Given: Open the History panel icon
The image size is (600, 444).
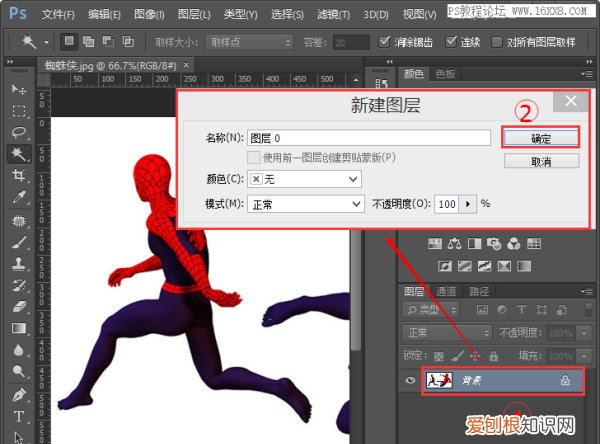Looking at the screenshot, I should click(382, 83).
